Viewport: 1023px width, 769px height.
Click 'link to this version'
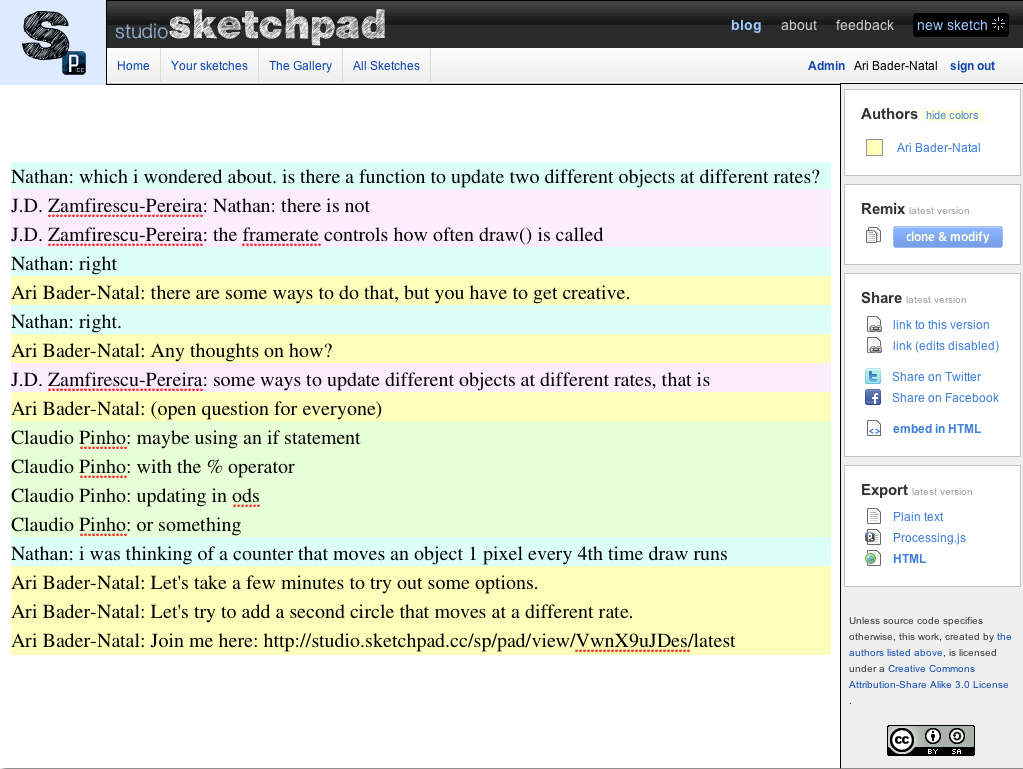(941, 325)
